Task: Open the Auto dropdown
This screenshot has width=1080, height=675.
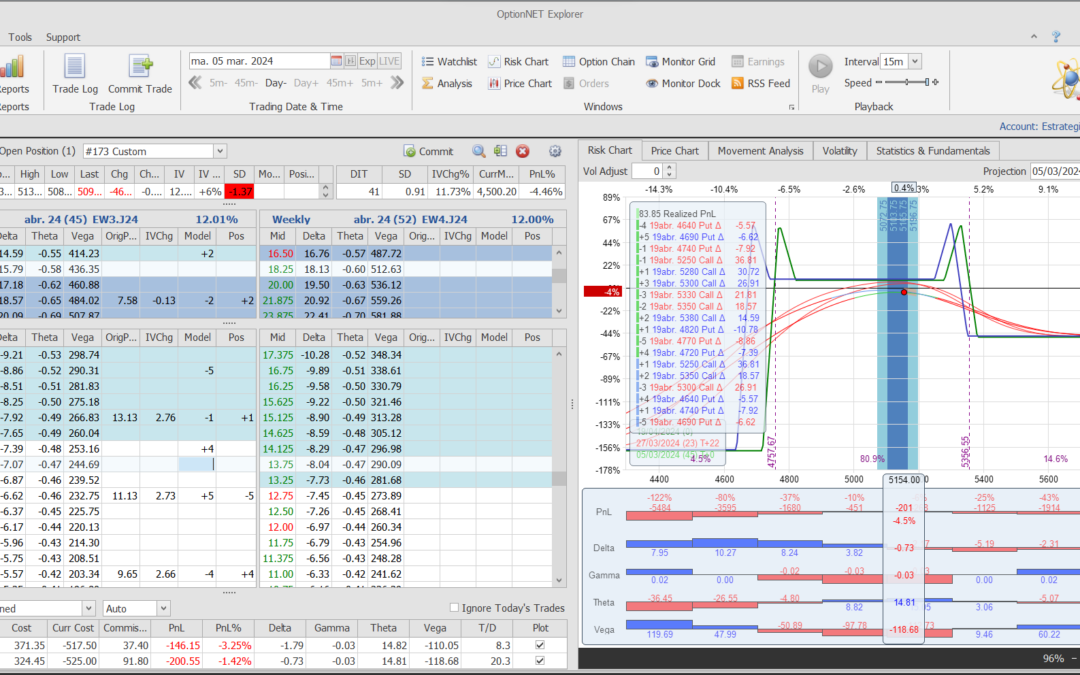Action: (x=163, y=608)
